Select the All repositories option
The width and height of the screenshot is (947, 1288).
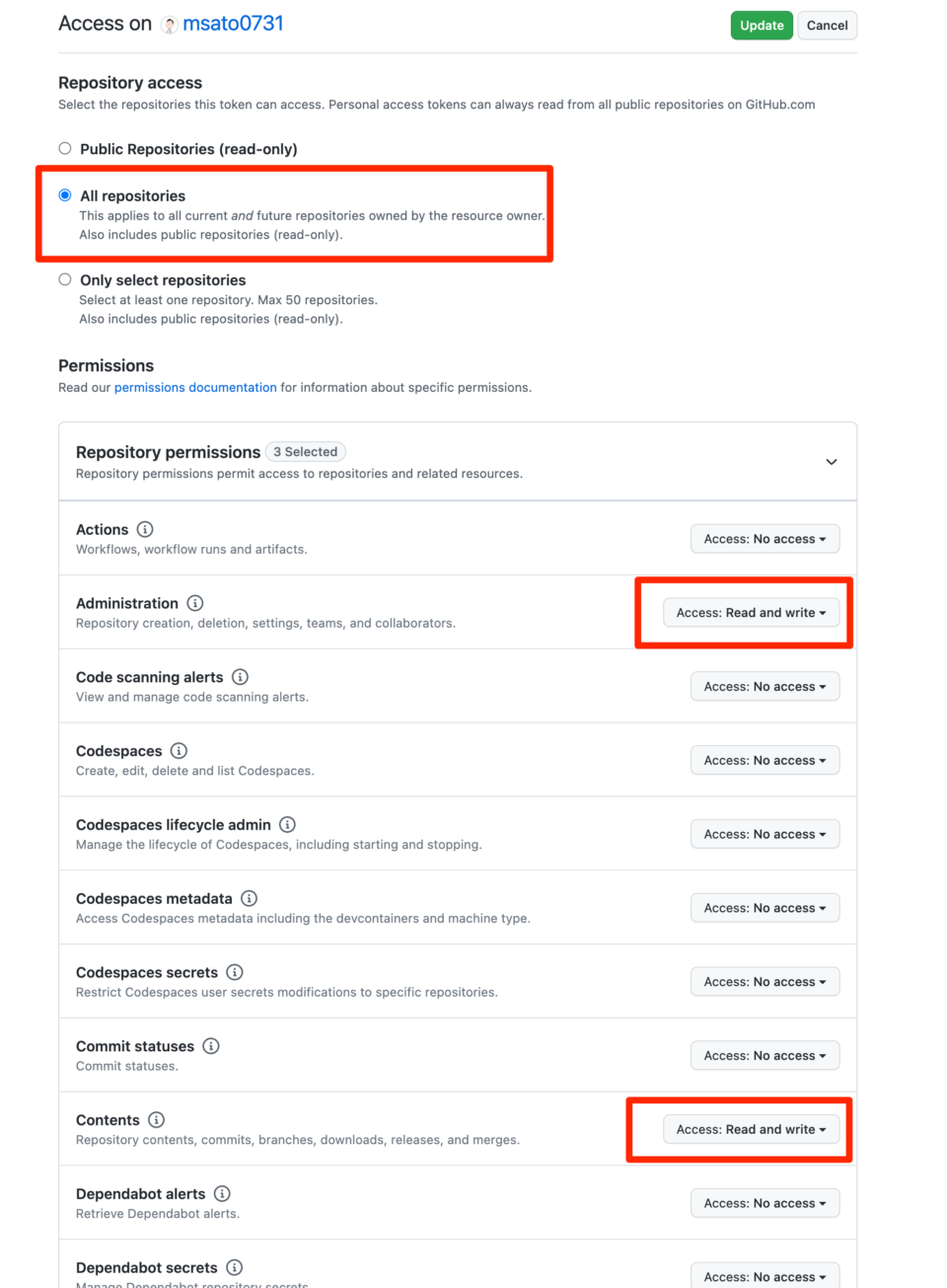pyautogui.click(x=64, y=194)
